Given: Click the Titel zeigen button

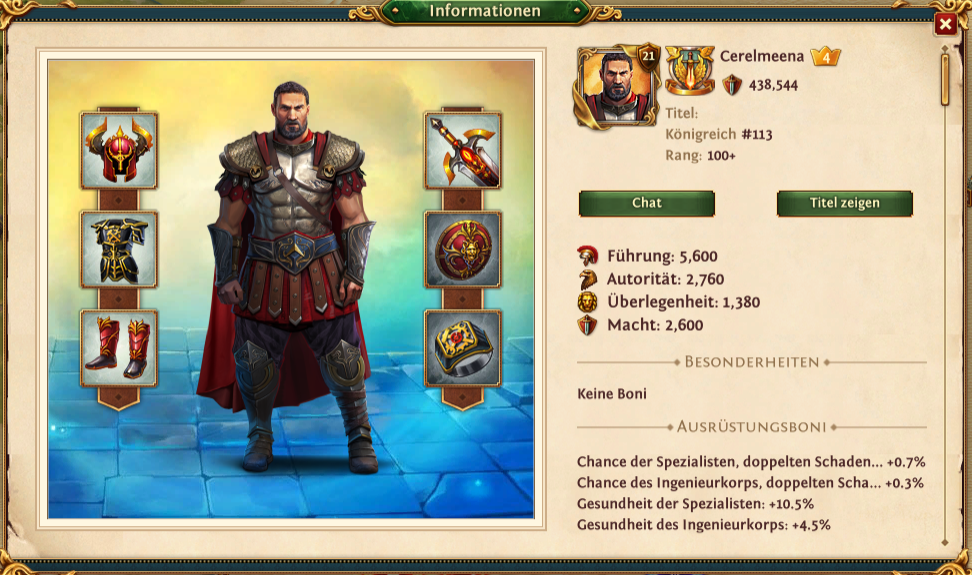Looking at the screenshot, I should (x=844, y=203).
